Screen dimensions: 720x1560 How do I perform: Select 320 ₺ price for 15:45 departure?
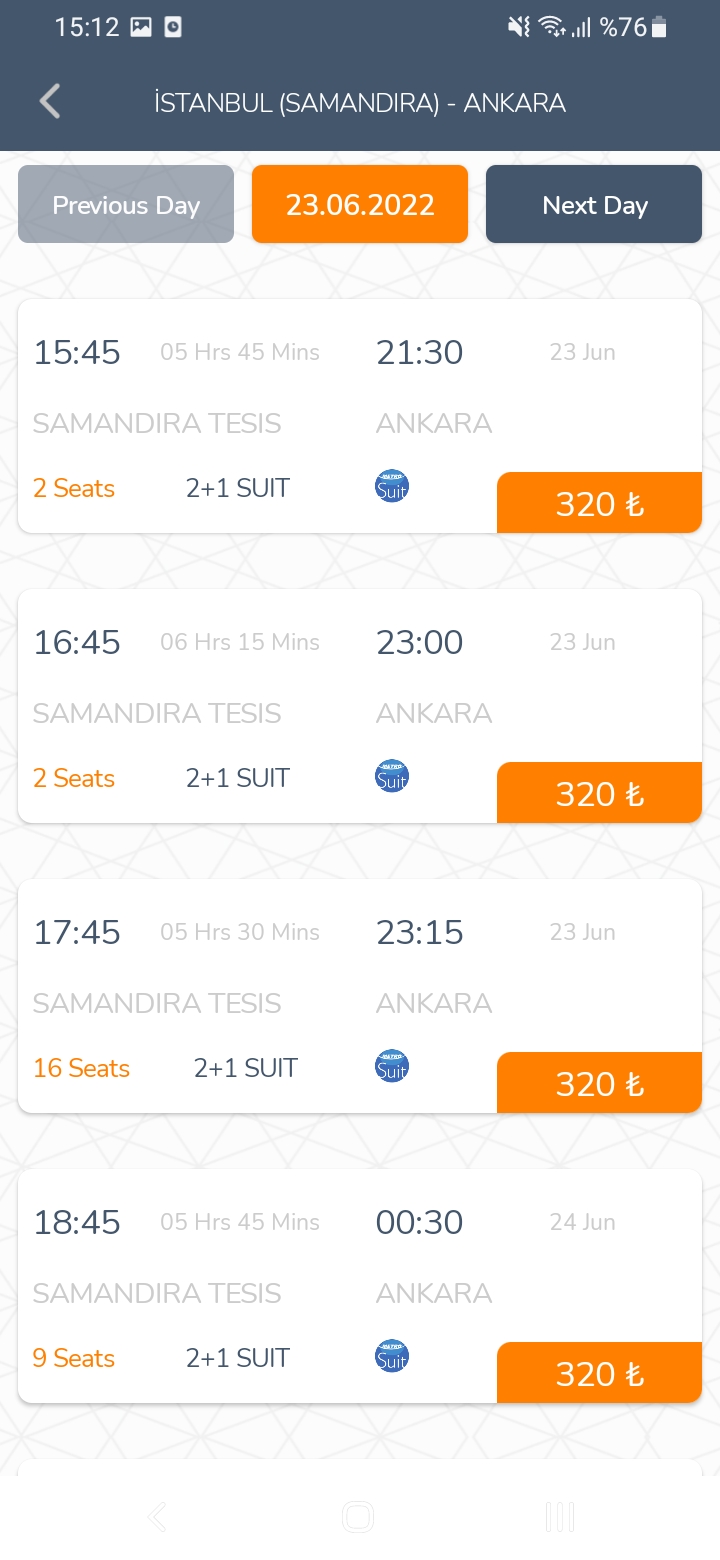coord(599,504)
